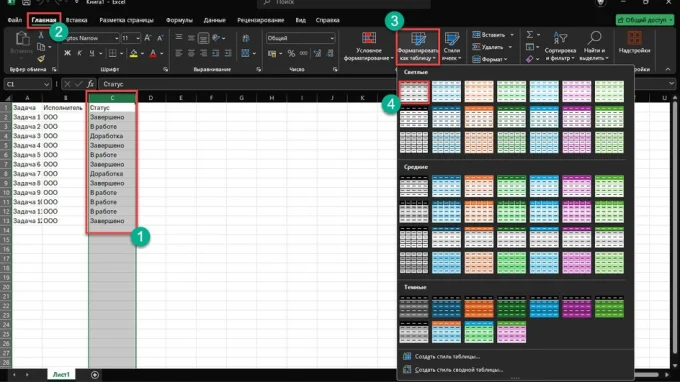Open Условное форматирование (conditional formatting)
This screenshot has width=680, height=382.
point(369,46)
